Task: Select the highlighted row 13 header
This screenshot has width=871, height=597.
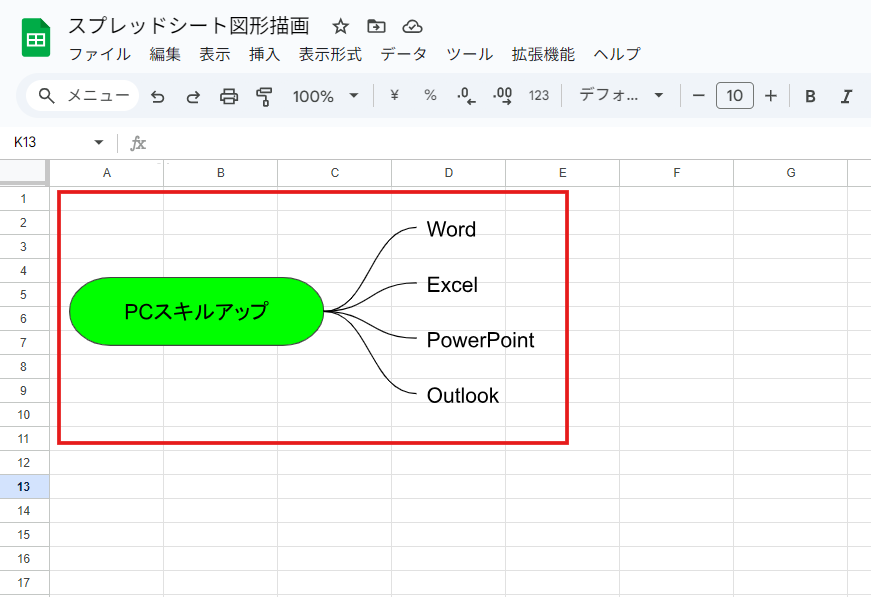Action: 24,486
